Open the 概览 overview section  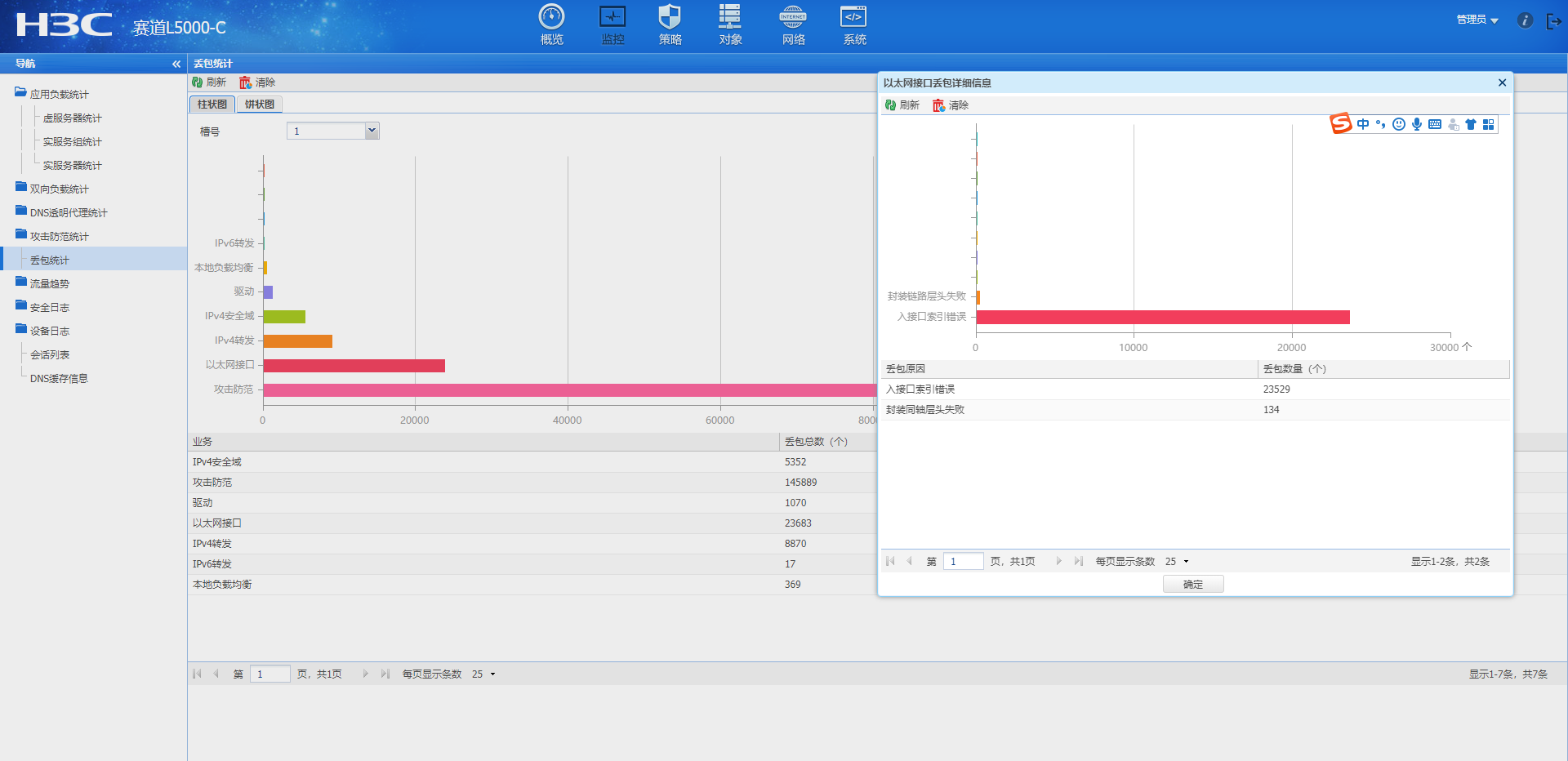551,24
